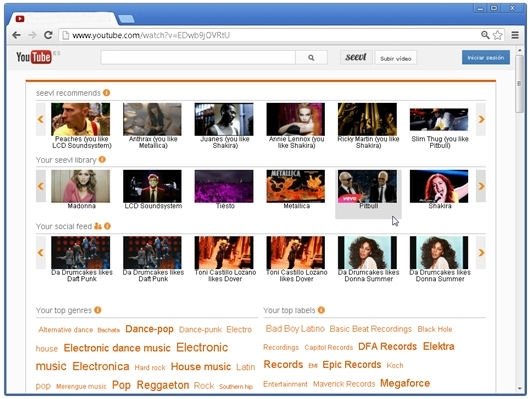Screen dimensions: 530x399
Task: Advance social feed with right arrow
Action: point(481,253)
